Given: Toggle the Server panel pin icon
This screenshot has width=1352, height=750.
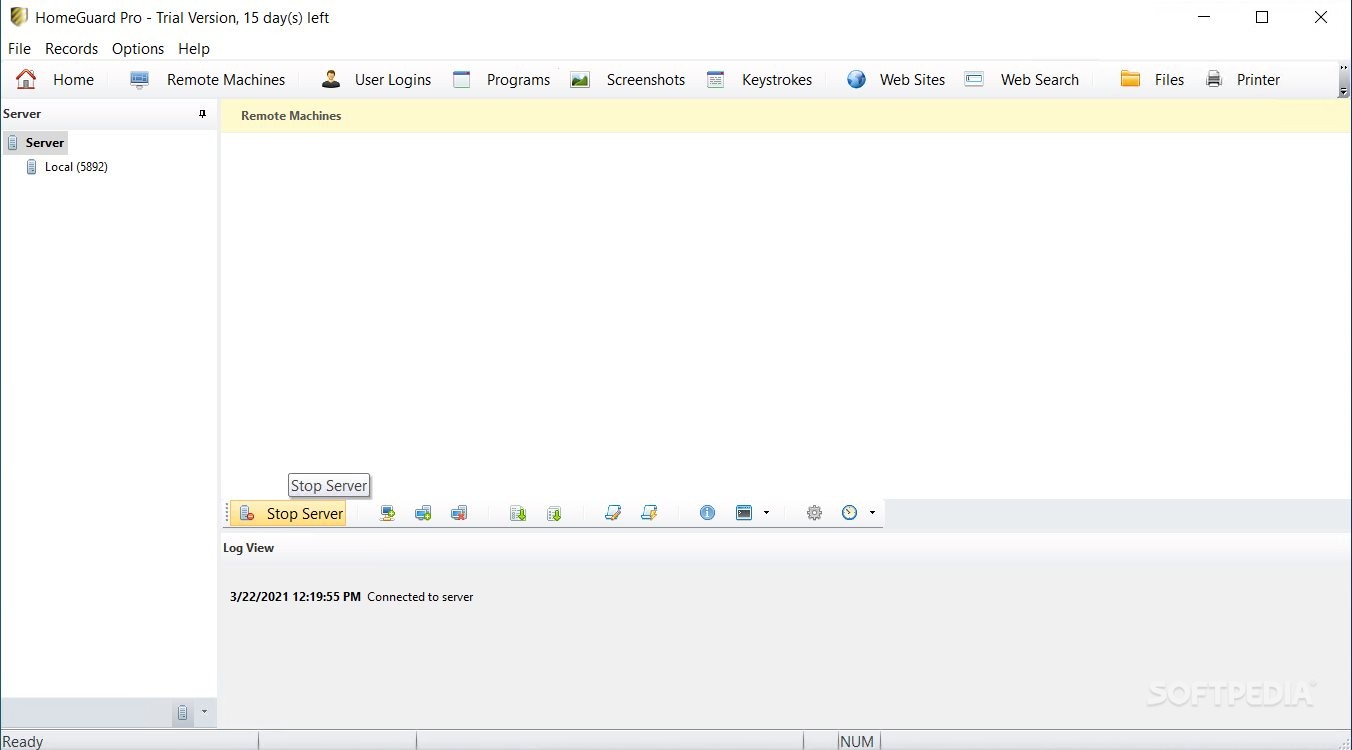Looking at the screenshot, I should [x=202, y=114].
